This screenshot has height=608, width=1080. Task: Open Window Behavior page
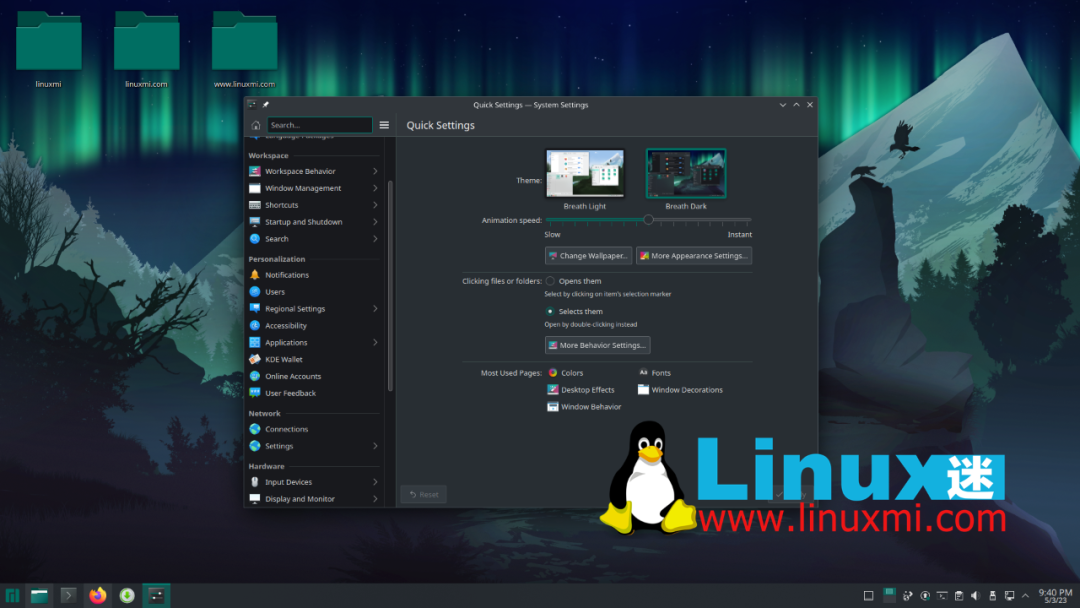coord(584,407)
